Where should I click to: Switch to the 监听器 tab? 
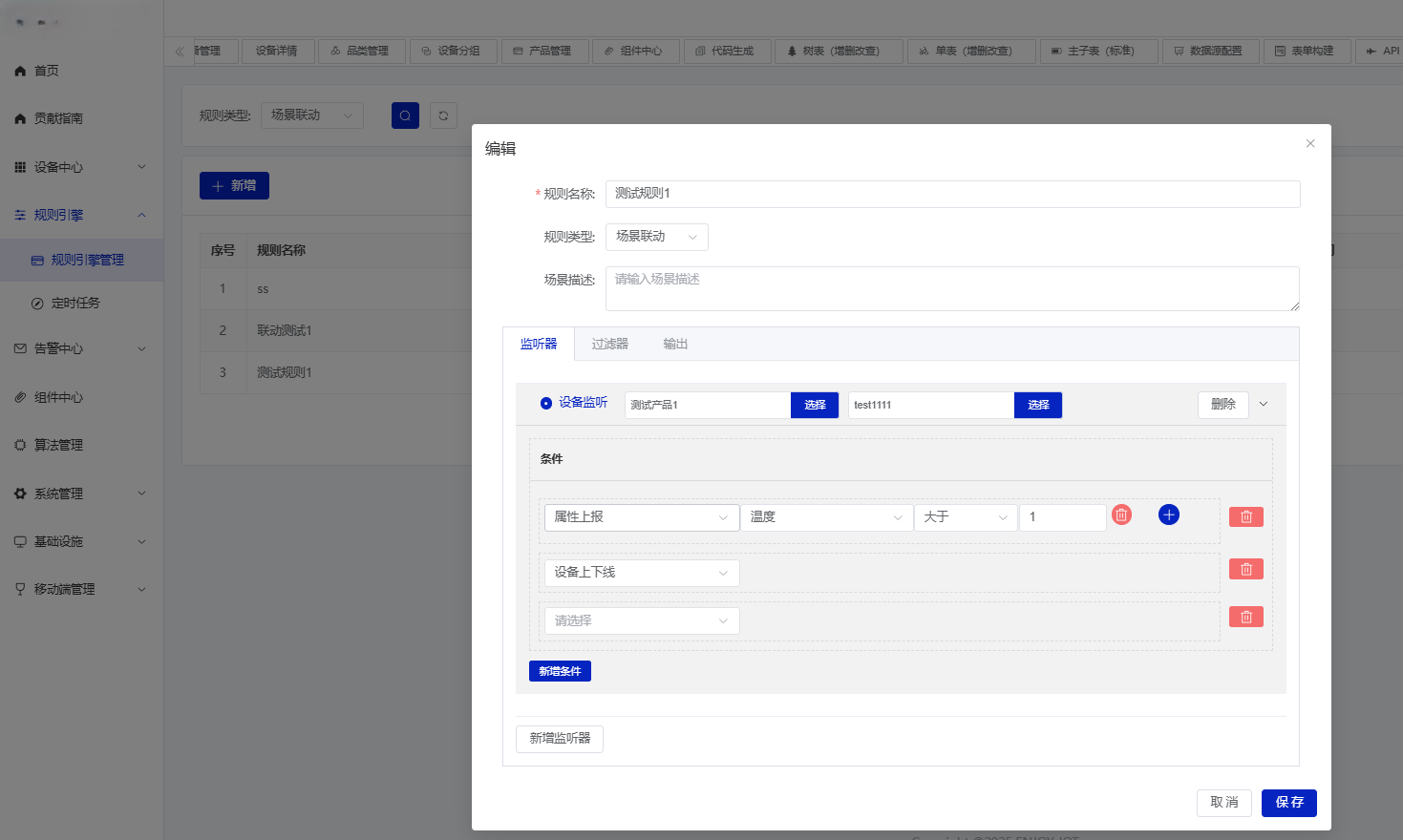click(x=539, y=344)
